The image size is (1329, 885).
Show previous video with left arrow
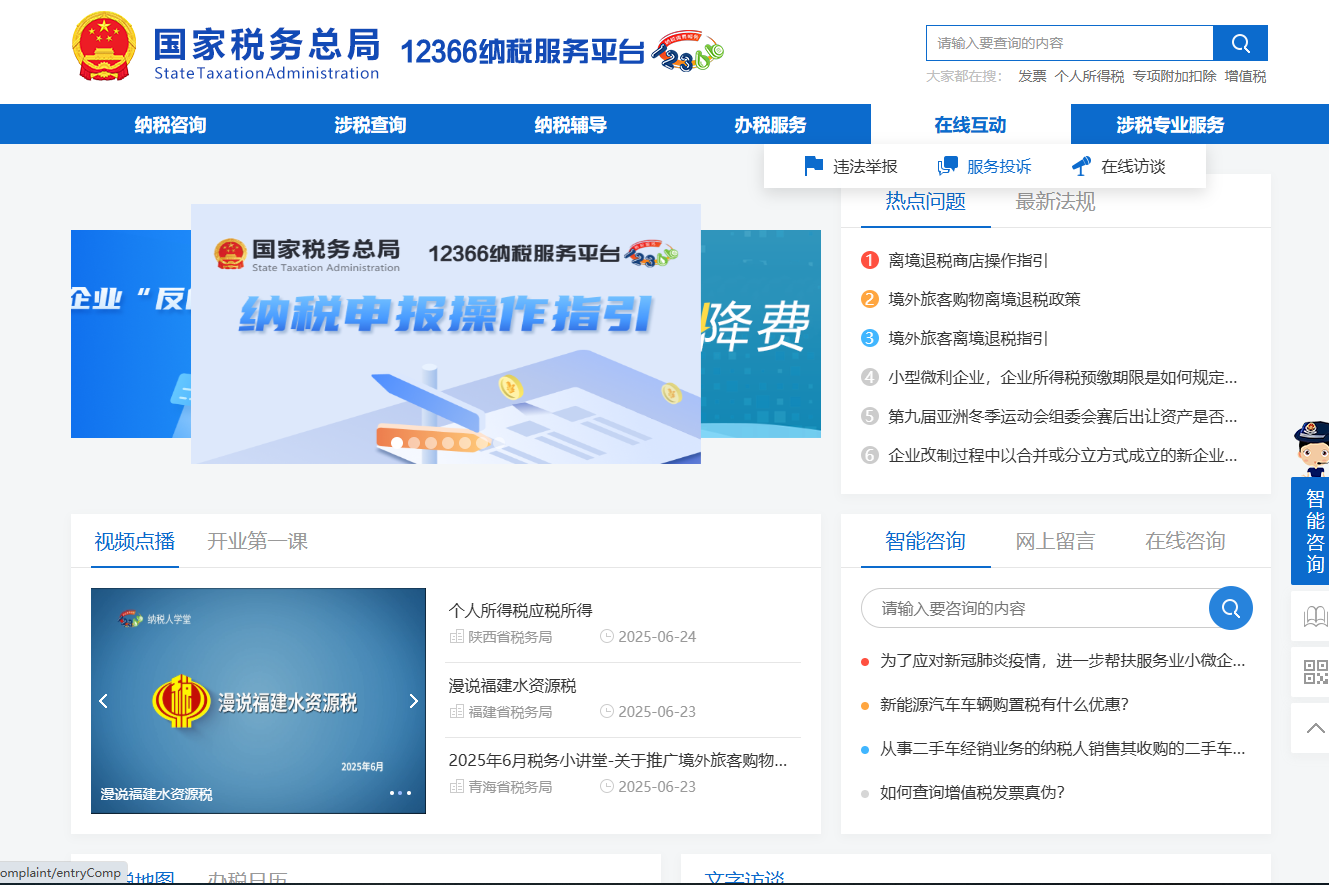[x=103, y=701]
